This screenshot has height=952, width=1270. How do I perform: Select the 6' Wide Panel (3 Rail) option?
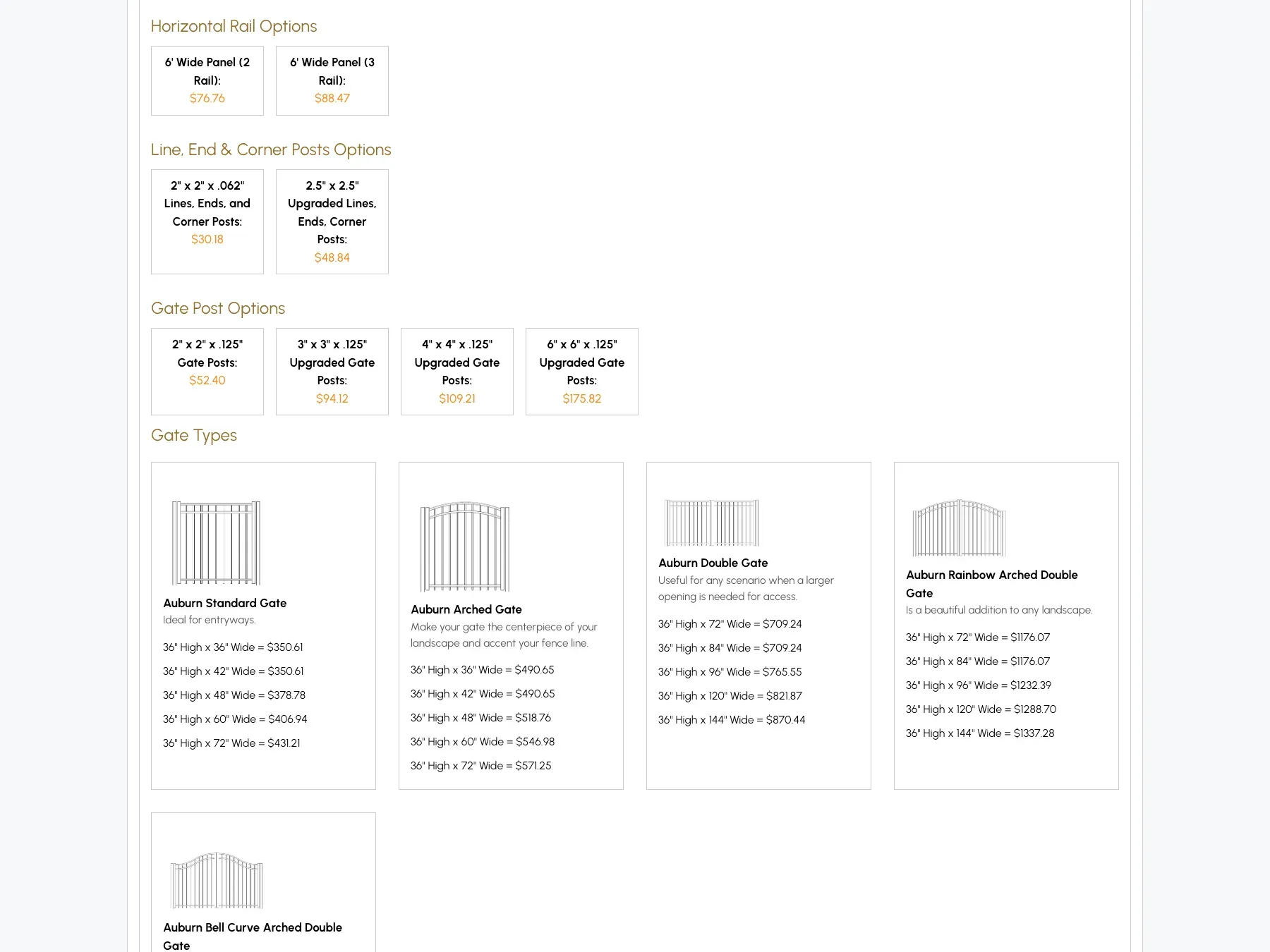(x=332, y=80)
